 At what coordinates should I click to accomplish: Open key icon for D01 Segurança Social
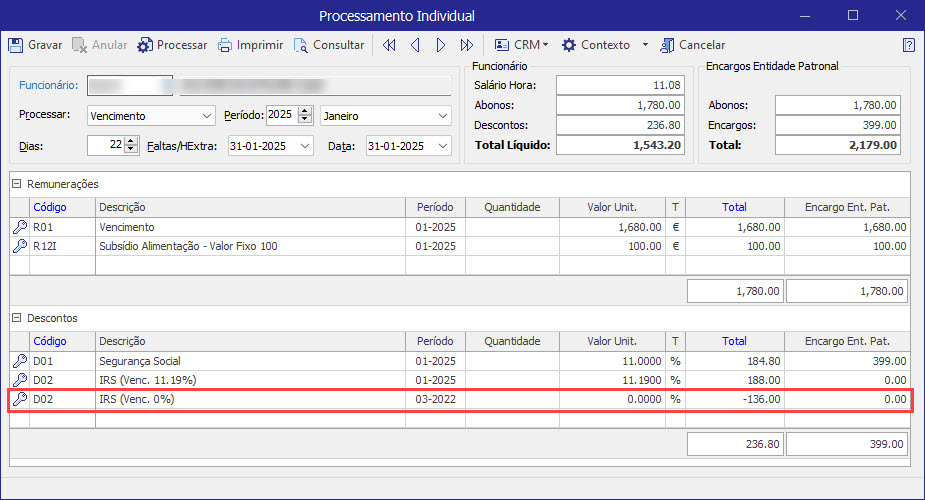pos(19,361)
